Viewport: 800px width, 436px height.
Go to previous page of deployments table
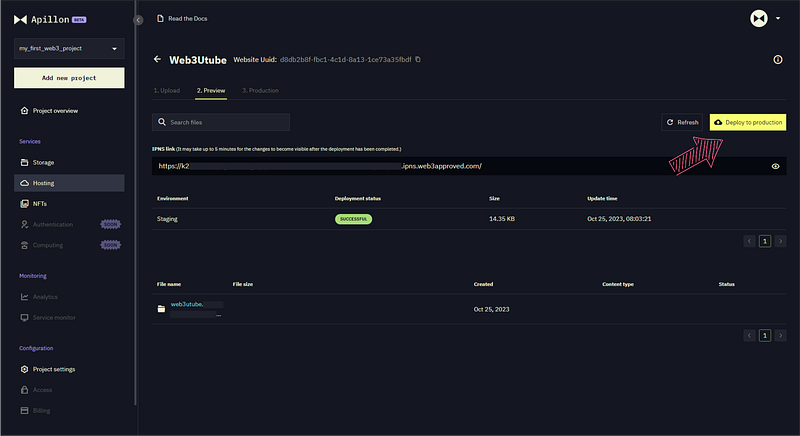click(749, 241)
